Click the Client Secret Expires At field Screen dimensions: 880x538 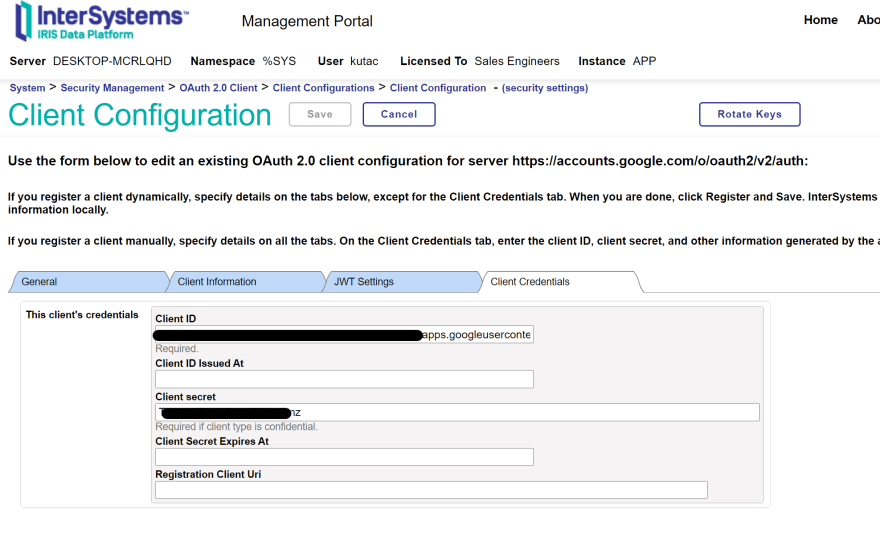point(344,457)
